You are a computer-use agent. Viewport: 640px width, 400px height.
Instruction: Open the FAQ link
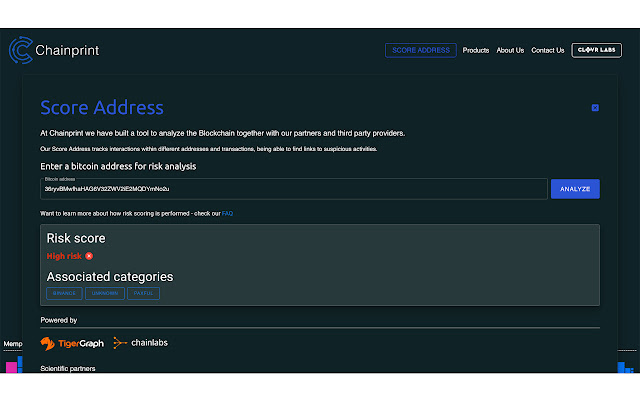pos(227,213)
